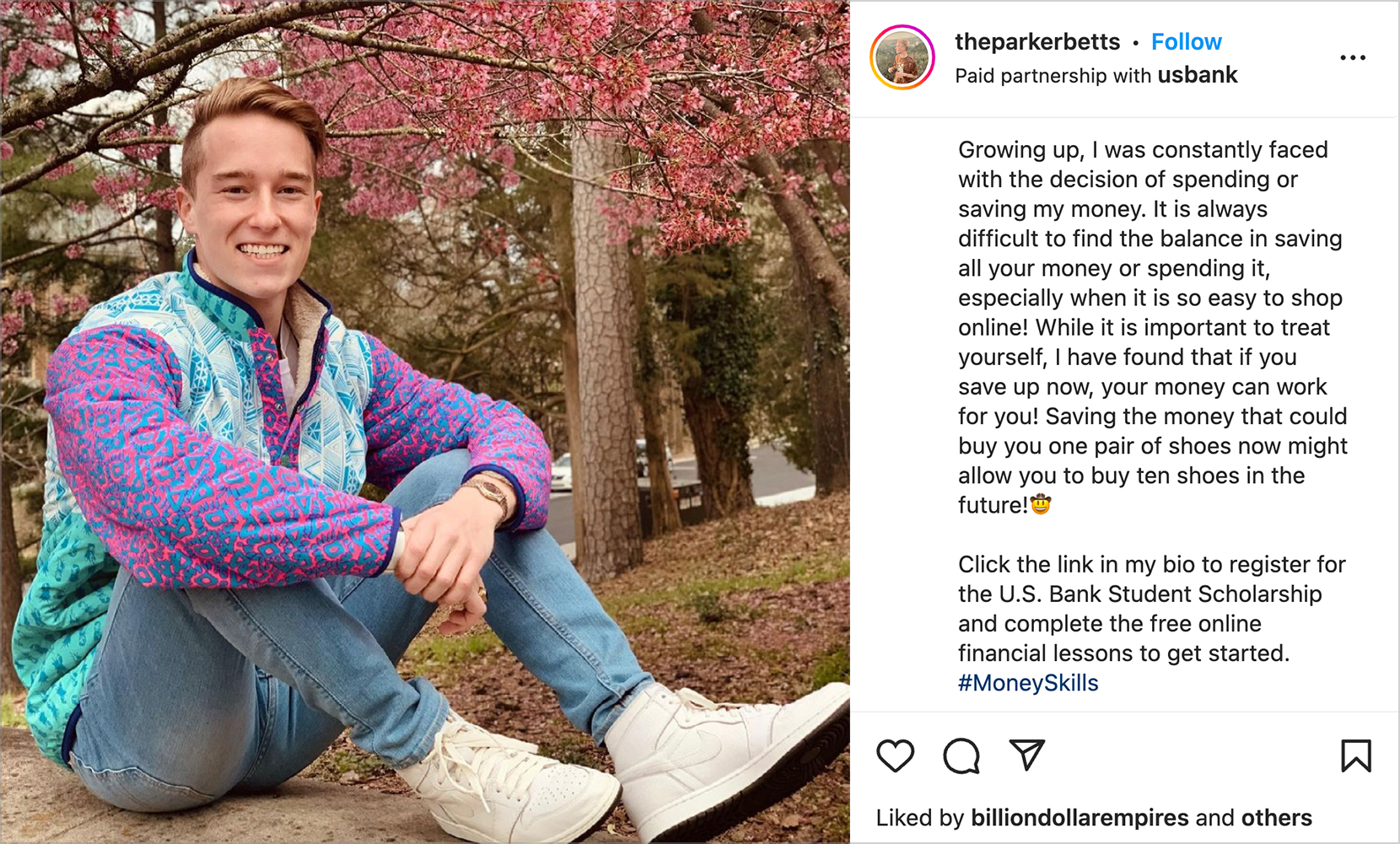Screen dimensions: 1400x844
Task: Open the #MoneySkills hashtag
Action: [1028, 683]
